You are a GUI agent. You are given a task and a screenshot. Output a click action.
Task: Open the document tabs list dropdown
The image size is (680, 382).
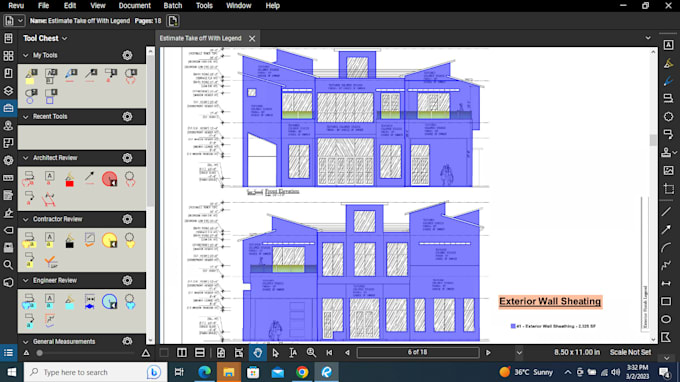(648, 38)
